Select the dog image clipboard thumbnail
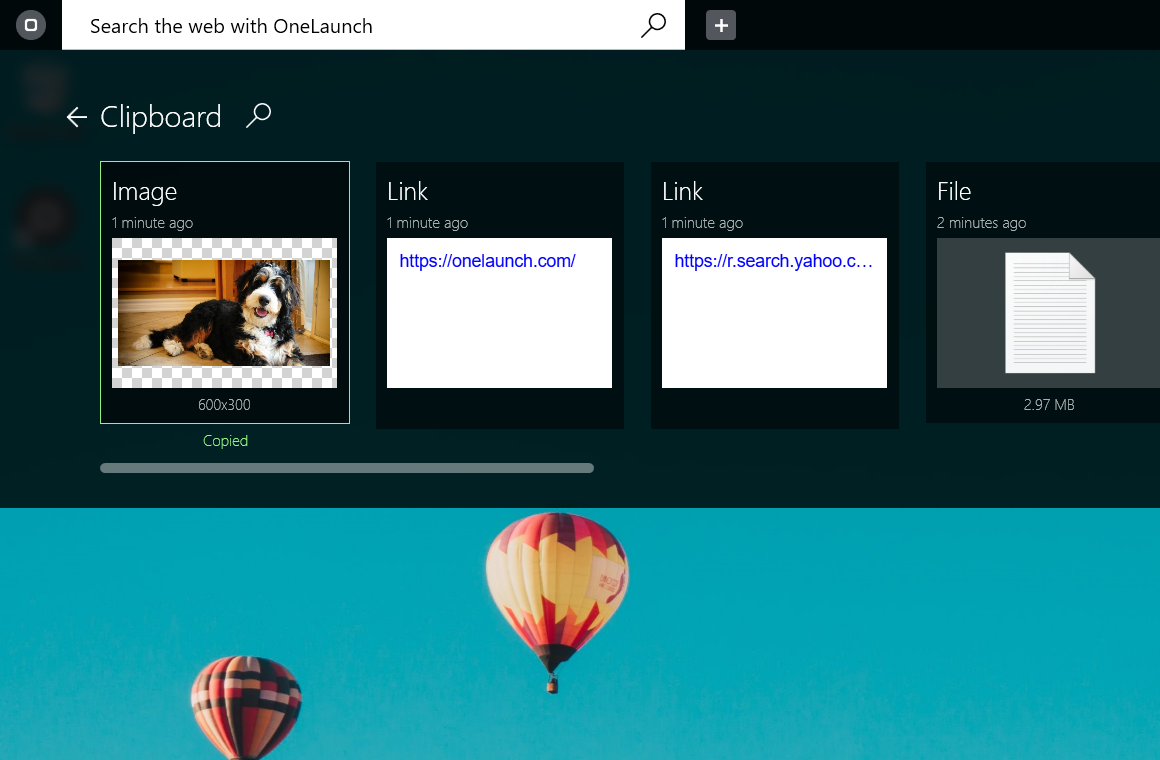The image size is (1160, 760). tap(224, 312)
